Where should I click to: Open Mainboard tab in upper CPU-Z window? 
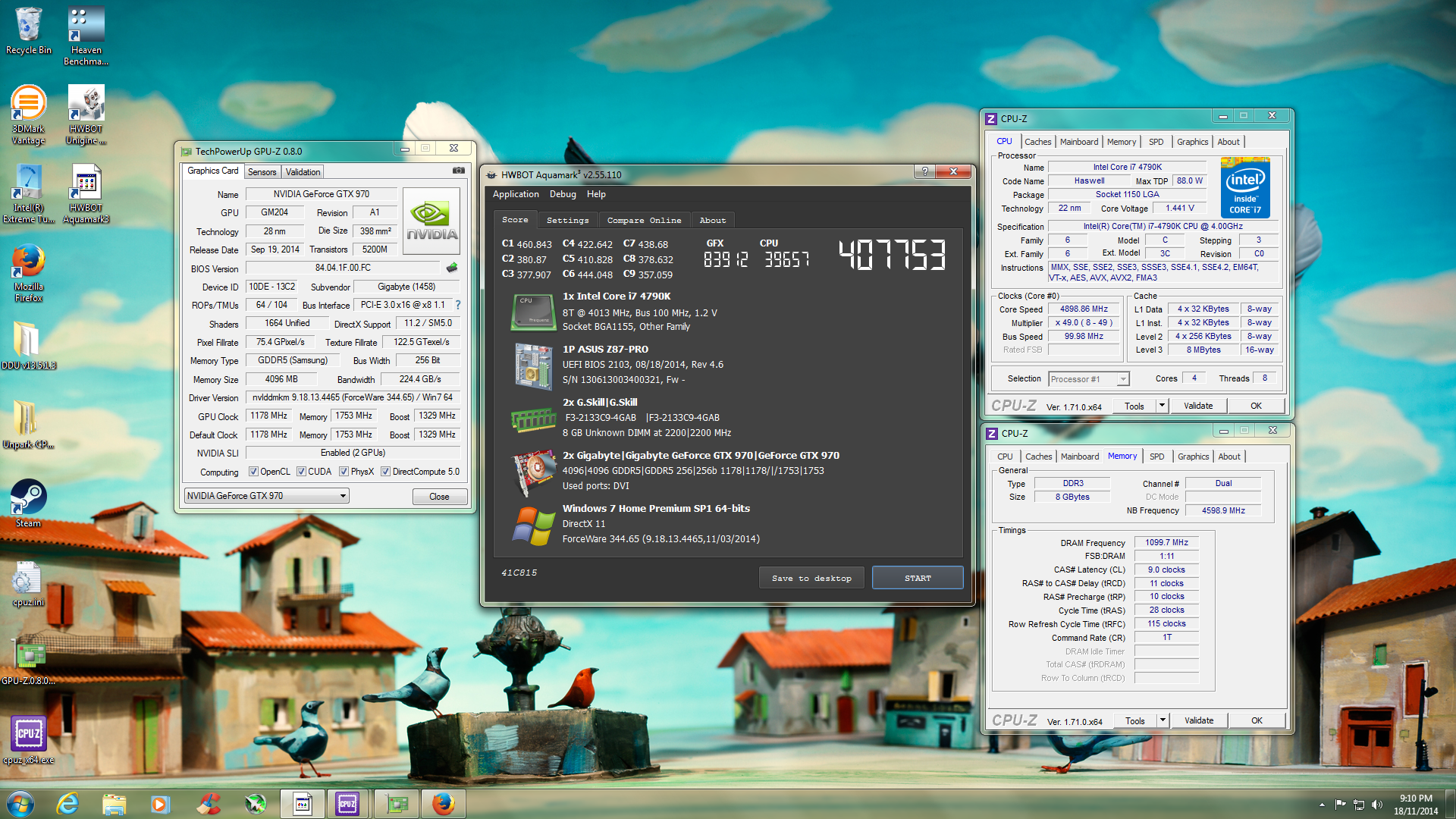1078,142
